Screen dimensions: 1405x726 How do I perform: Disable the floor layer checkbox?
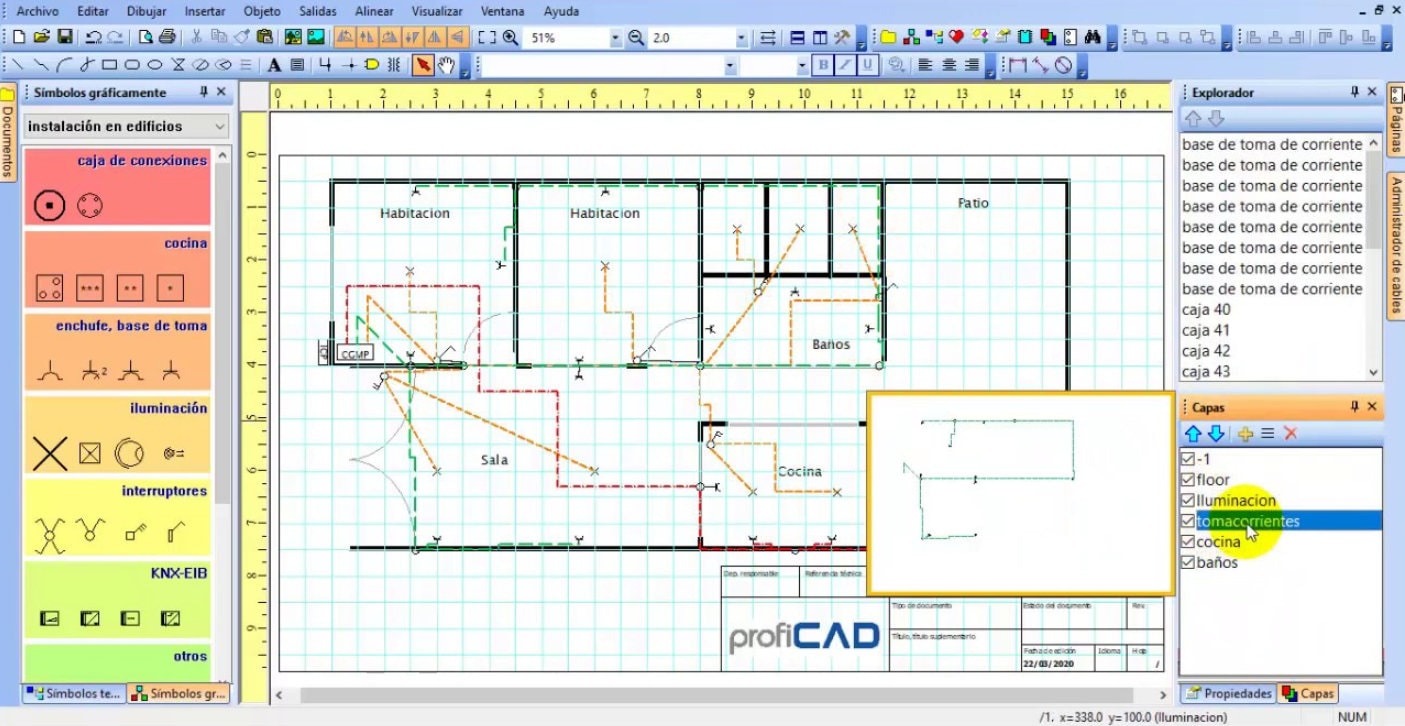tap(1188, 479)
